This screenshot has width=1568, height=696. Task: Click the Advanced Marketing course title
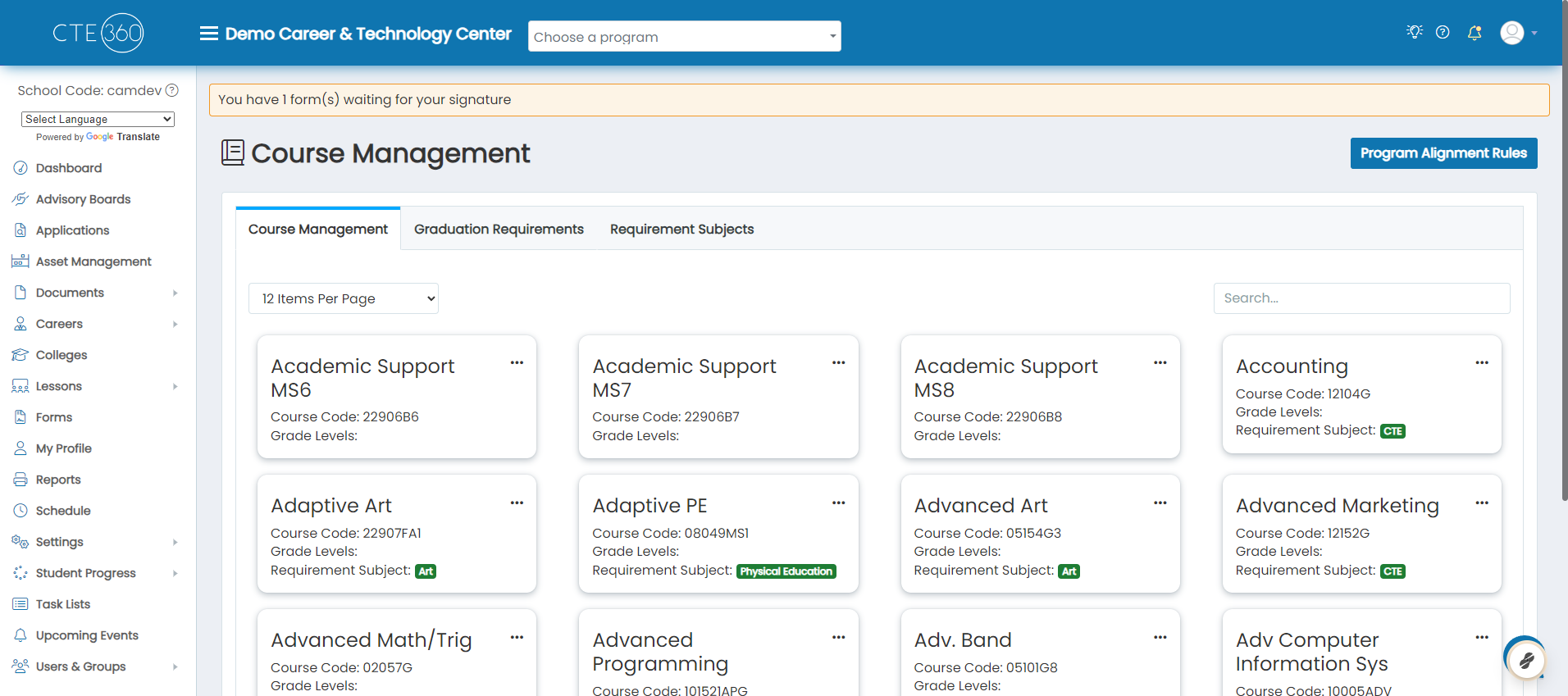(x=1337, y=506)
